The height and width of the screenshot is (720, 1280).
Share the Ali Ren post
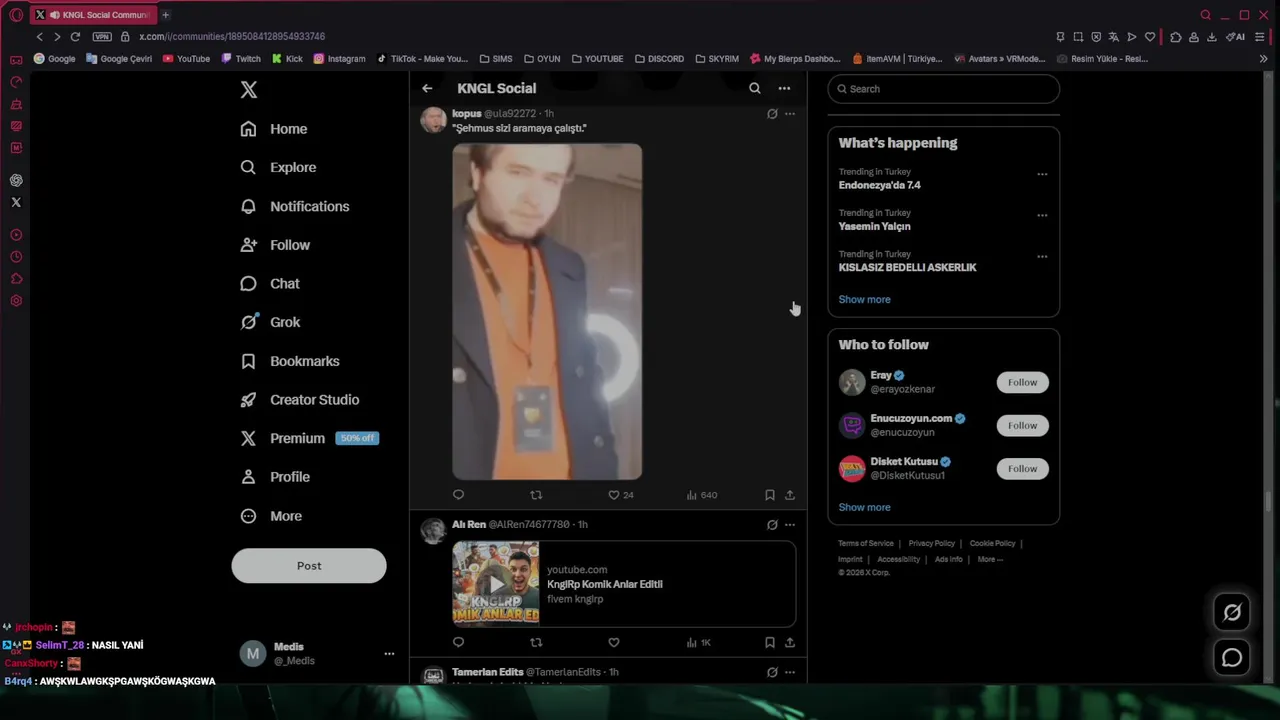[x=790, y=642]
